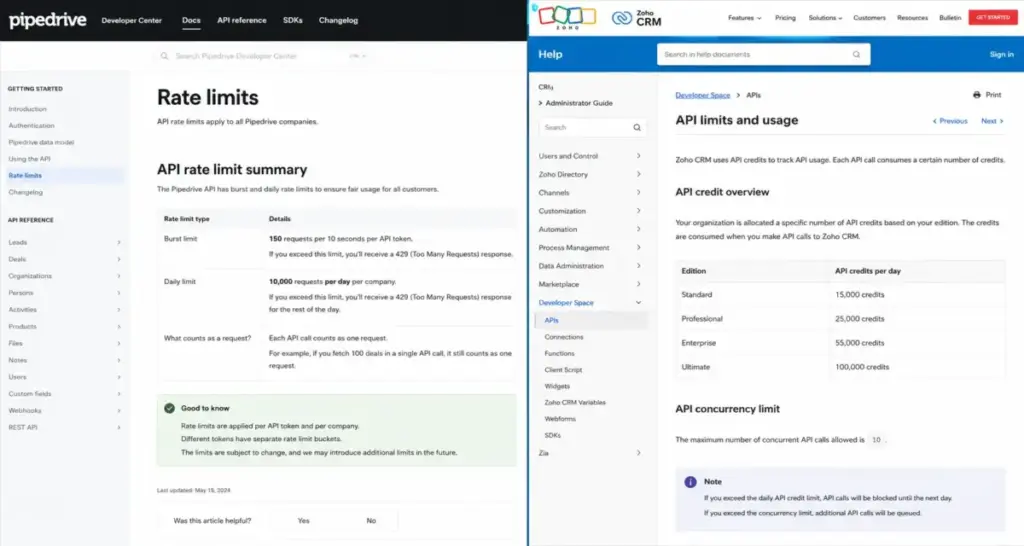Open Widgets under Developer Space
This screenshot has width=1024, height=546.
[557, 386]
